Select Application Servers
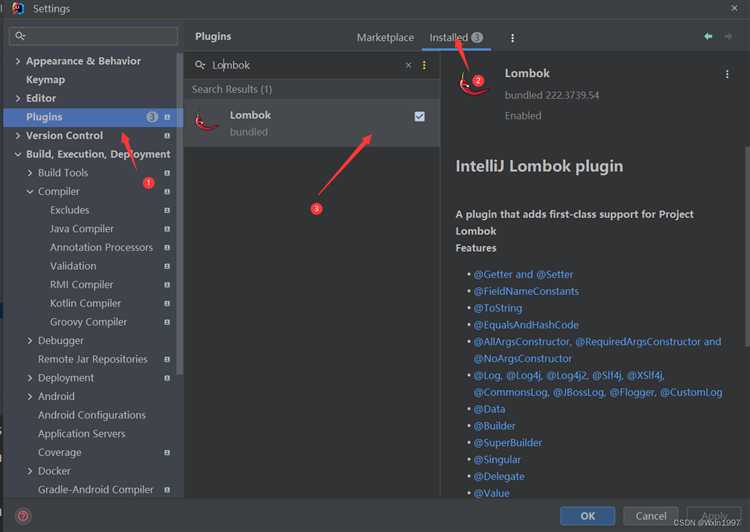750x532 pixels. point(82,434)
